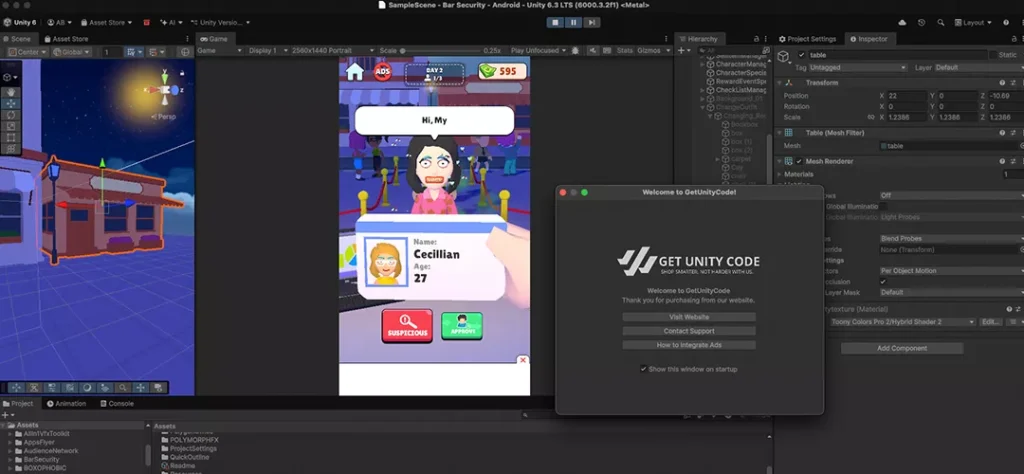
Task: Click the home icon in the game
Action: coord(354,71)
